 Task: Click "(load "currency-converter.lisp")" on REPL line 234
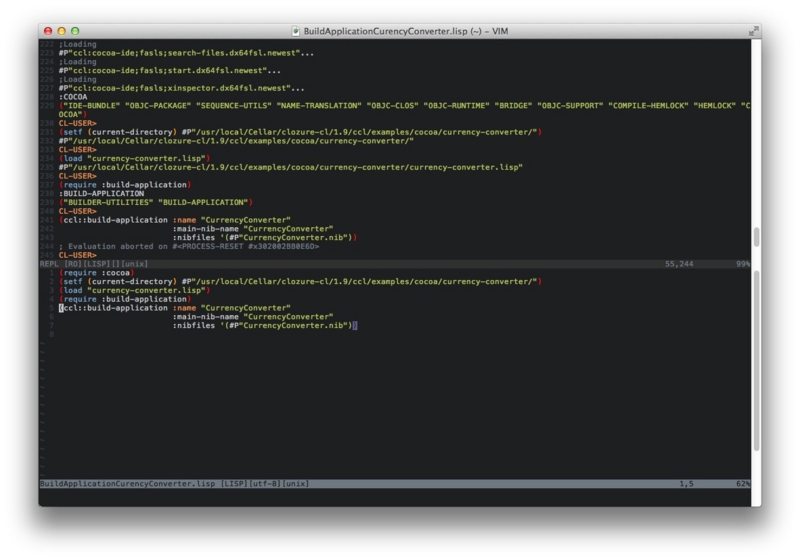click(135, 159)
